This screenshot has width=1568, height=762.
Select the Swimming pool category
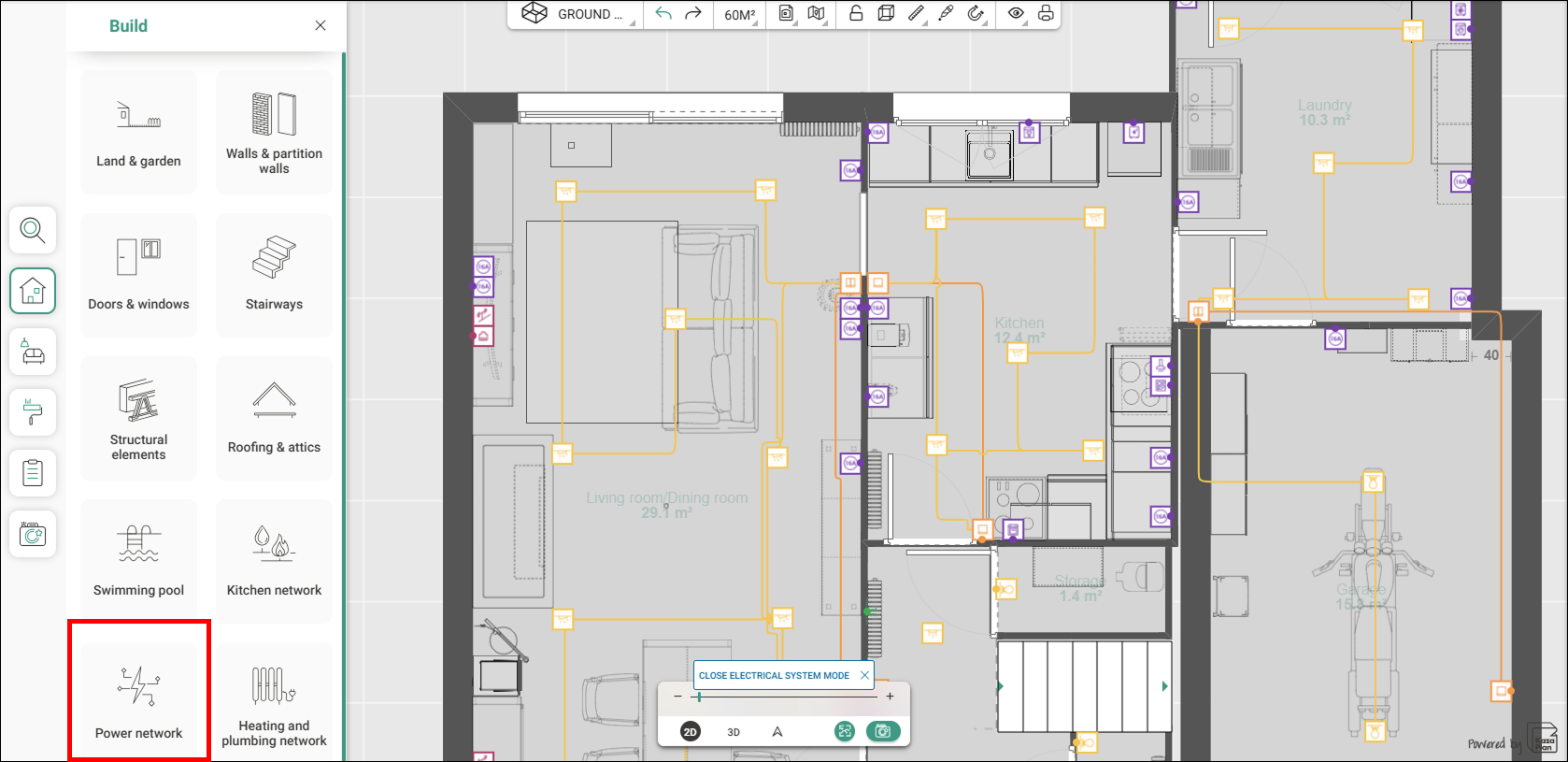pyautogui.click(x=138, y=560)
